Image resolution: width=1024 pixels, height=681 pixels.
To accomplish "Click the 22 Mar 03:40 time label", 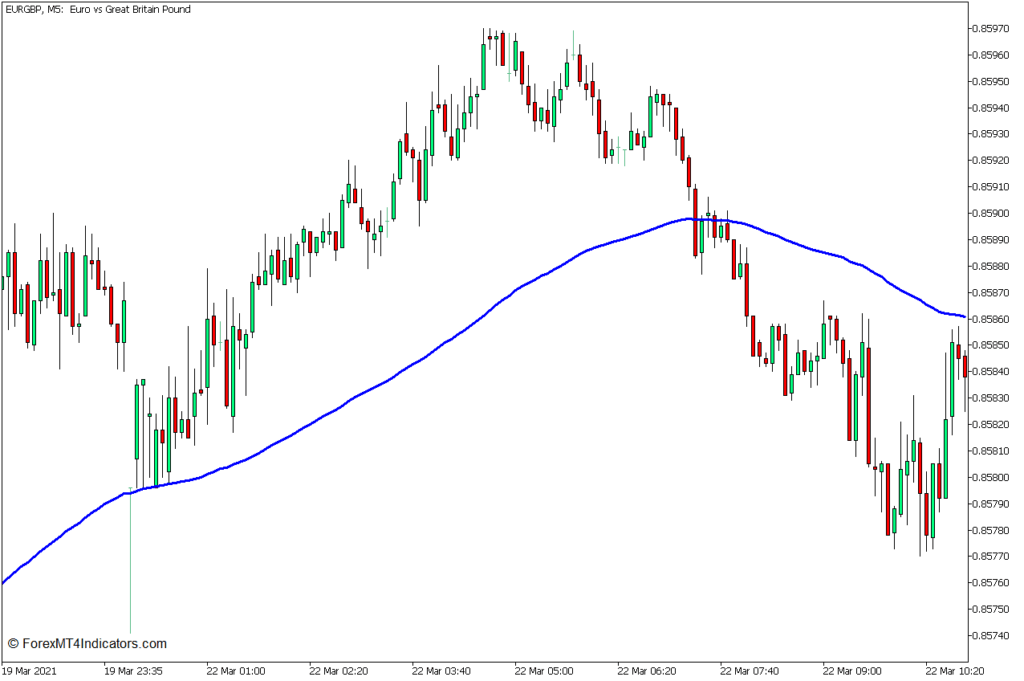I will click(x=443, y=670).
